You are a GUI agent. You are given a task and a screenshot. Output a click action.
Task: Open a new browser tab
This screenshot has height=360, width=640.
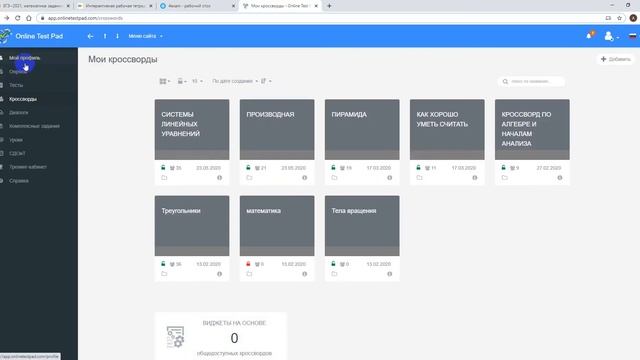tap(329, 6)
